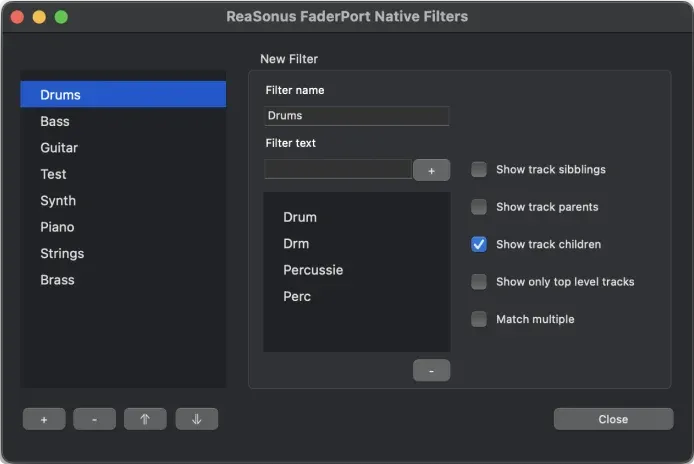The image size is (694, 464).
Task: Select the Brass filter
Action: click(123, 280)
